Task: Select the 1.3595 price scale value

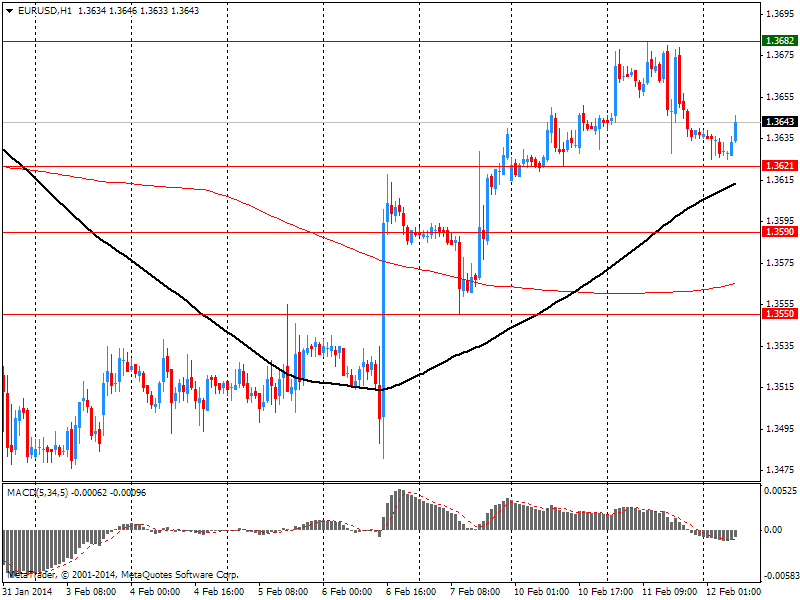Action: pos(781,221)
